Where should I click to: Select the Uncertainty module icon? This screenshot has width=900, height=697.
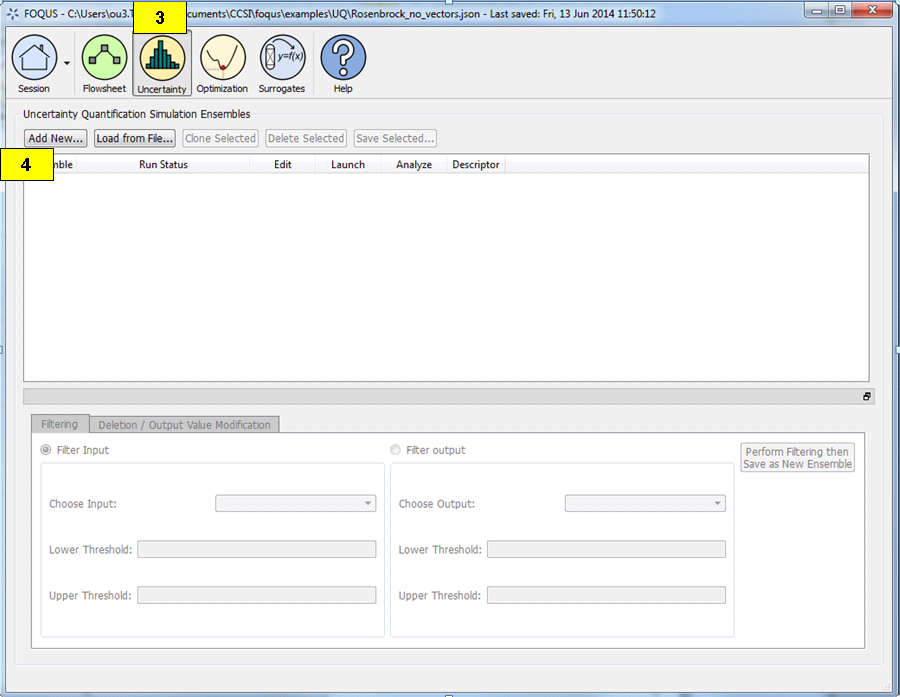(162, 60)
